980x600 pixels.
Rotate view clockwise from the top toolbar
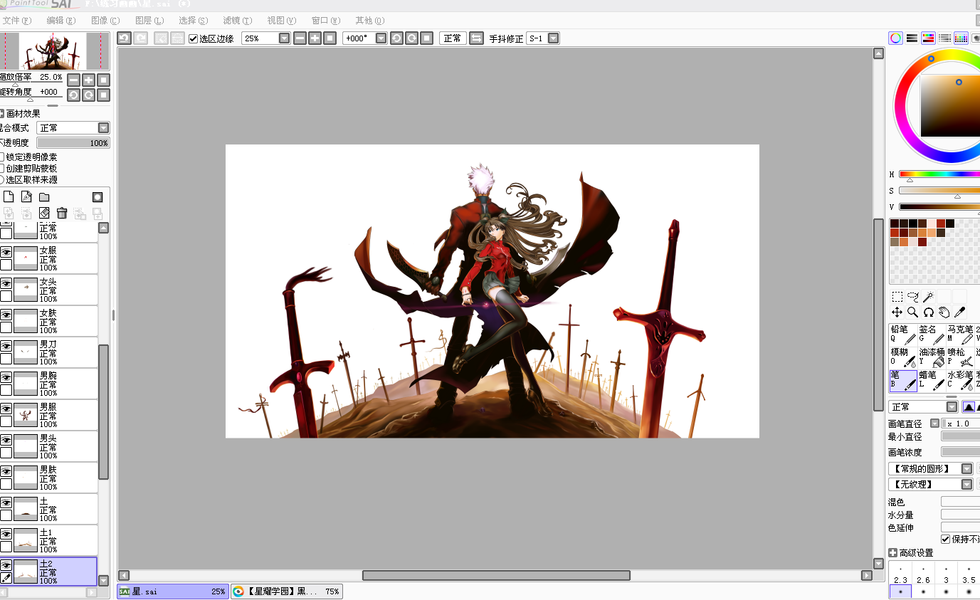click(x=412, y=38)
